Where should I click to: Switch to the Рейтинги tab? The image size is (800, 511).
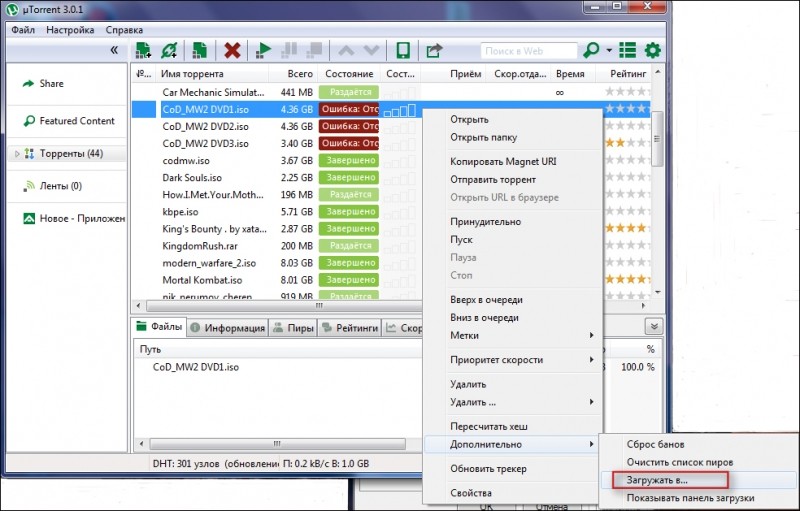tap(350, 328)
